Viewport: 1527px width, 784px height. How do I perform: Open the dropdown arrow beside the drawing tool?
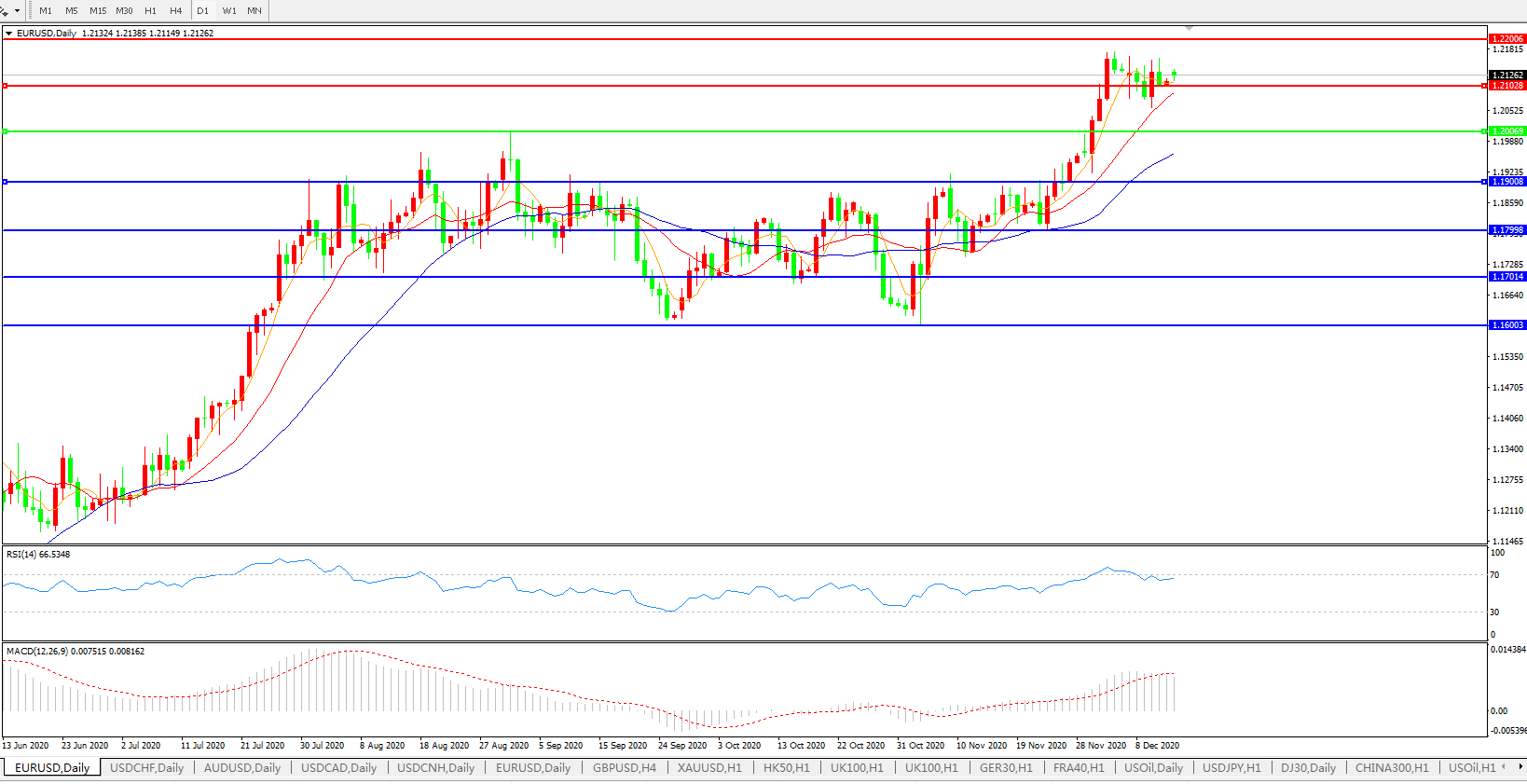pos(18,11)
